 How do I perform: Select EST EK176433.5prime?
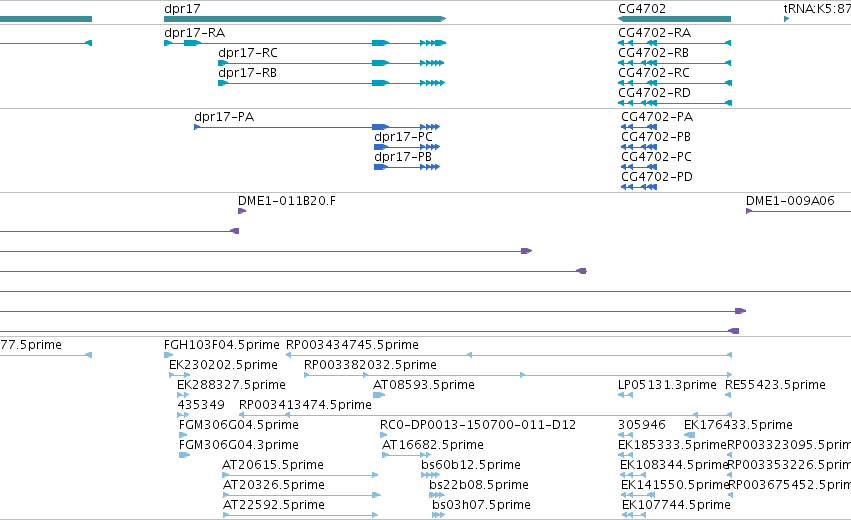click(x=689, y=435)
